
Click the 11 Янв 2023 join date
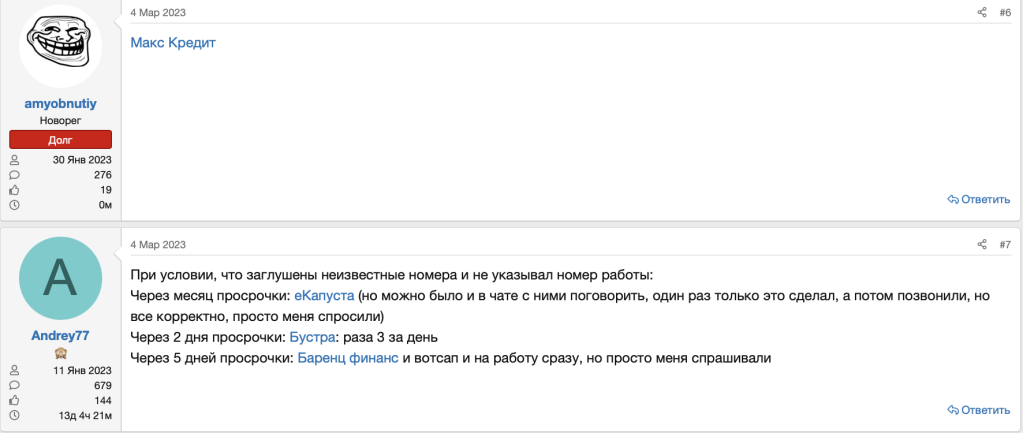click(x=83, y=370)
